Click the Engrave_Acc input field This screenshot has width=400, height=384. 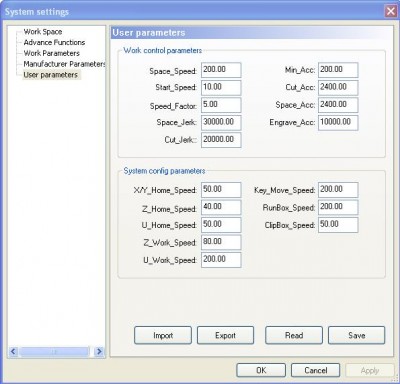pos(338,122)
